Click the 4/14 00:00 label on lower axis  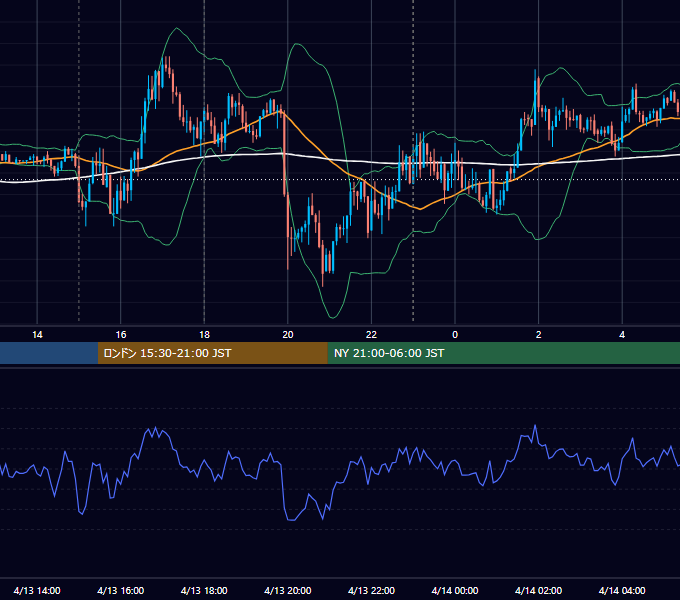(x=455, y=590)
